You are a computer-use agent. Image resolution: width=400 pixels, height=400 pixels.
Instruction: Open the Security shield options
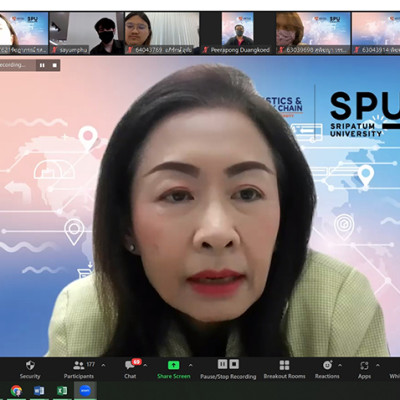coord(30,370)
